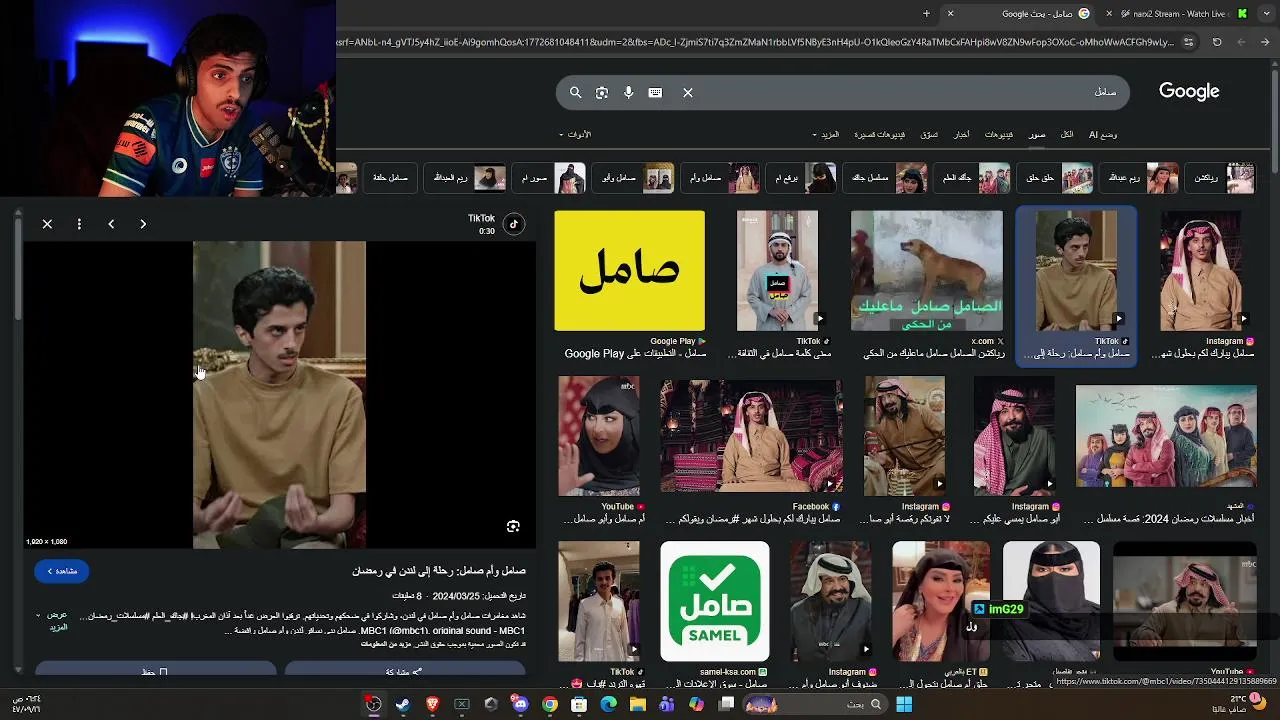Open the brown dog x.com thumbnail

point(927,270)
